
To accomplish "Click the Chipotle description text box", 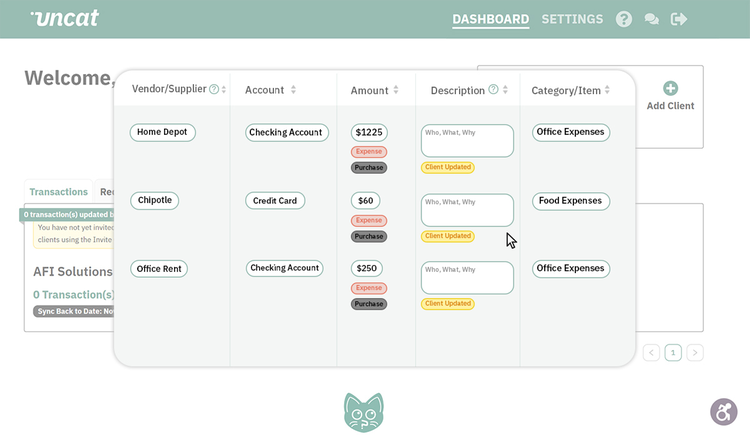I will tap(467, 210).
